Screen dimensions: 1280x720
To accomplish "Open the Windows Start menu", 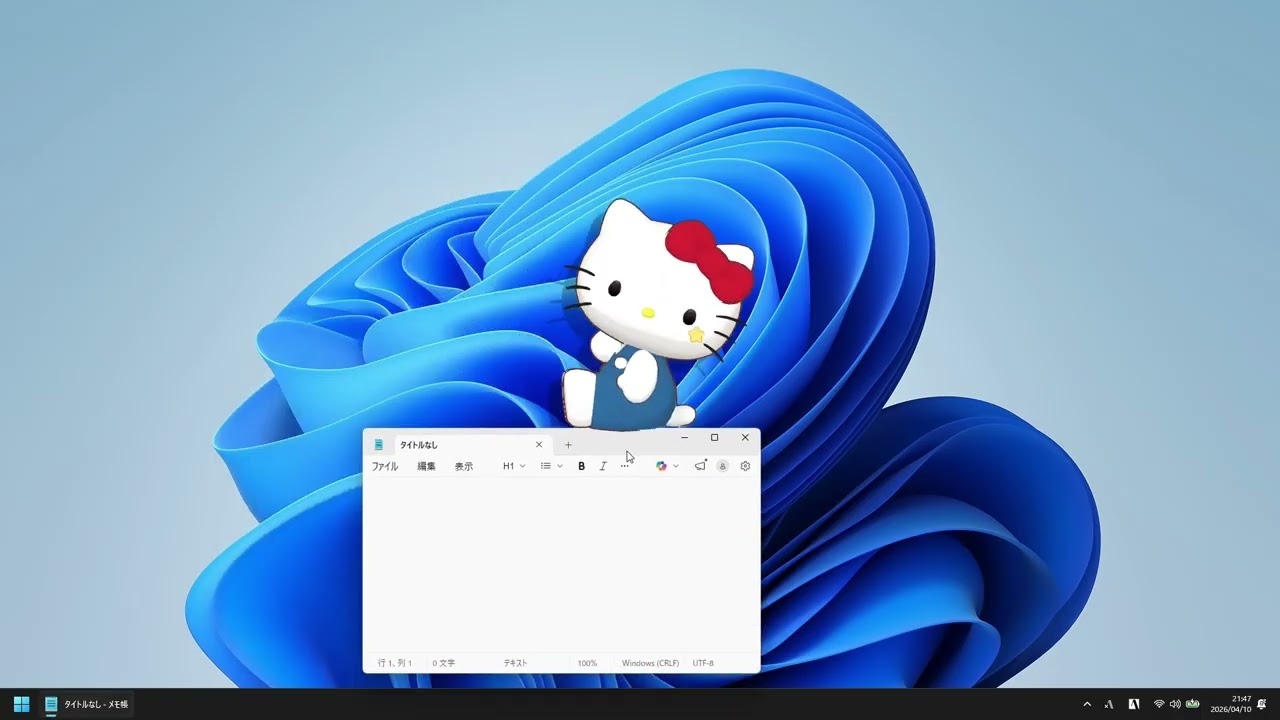I will tap(21, 704).
